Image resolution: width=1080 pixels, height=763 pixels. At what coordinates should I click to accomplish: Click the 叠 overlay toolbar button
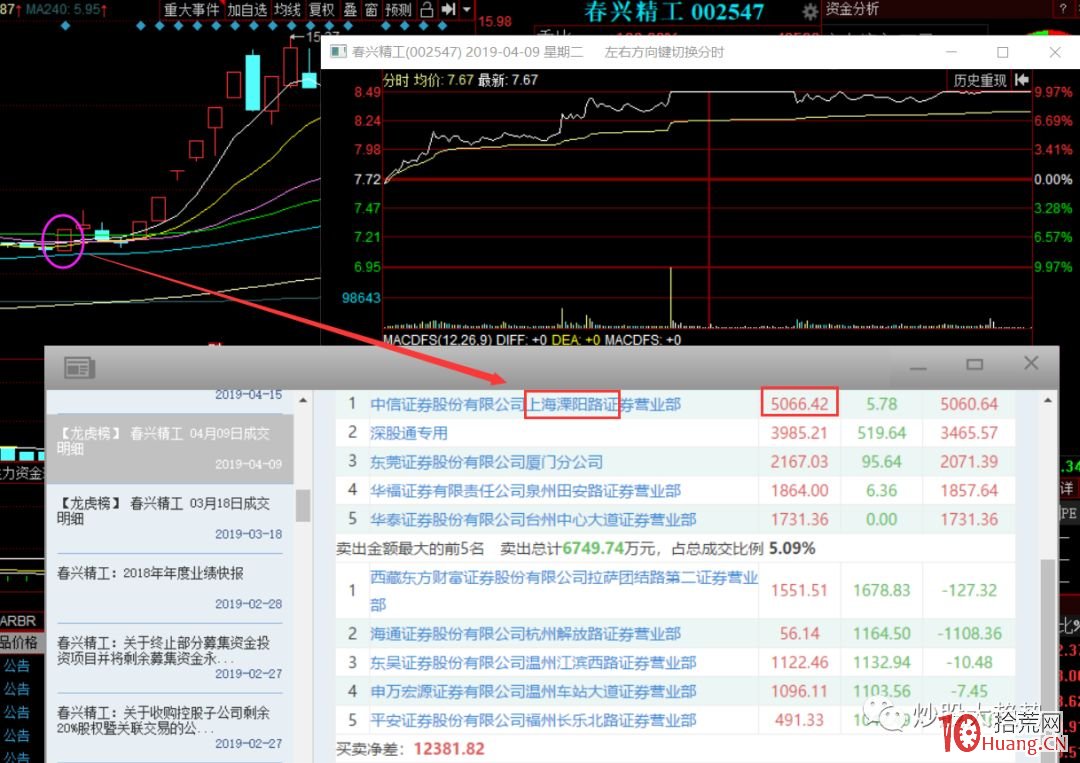350,10
